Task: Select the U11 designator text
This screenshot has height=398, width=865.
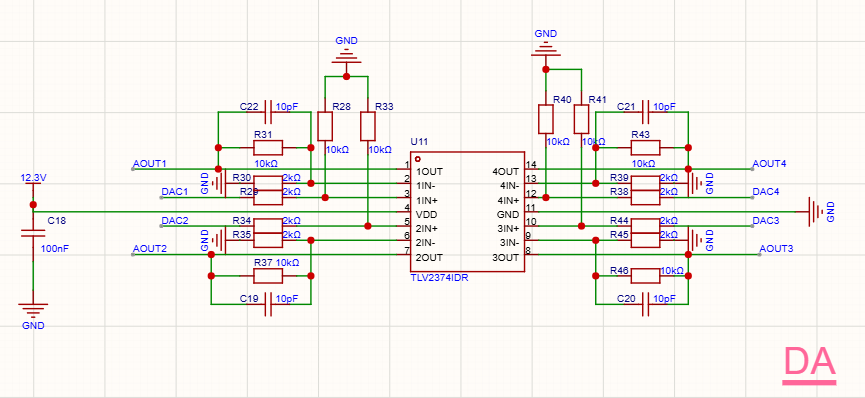Action: [419, 142]
